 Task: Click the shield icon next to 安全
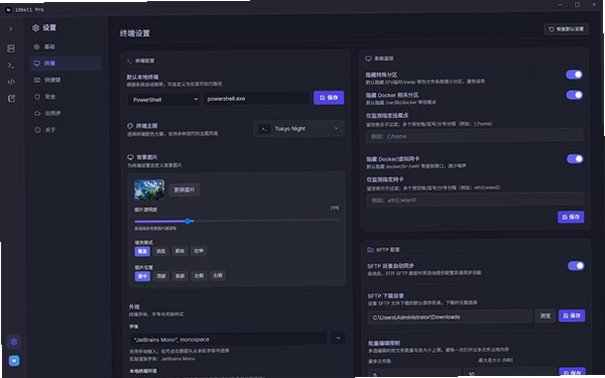tap(37, 96)
